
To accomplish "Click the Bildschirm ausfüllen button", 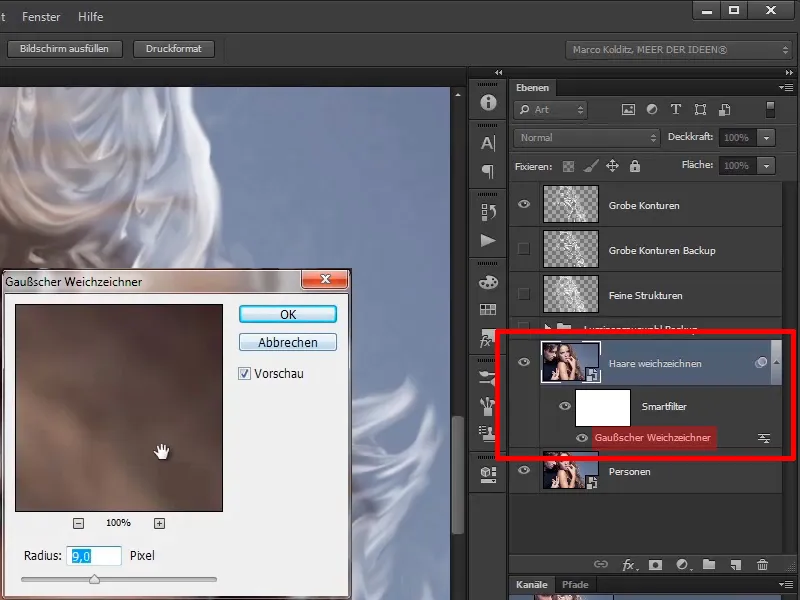I will [x=64, y=49].
